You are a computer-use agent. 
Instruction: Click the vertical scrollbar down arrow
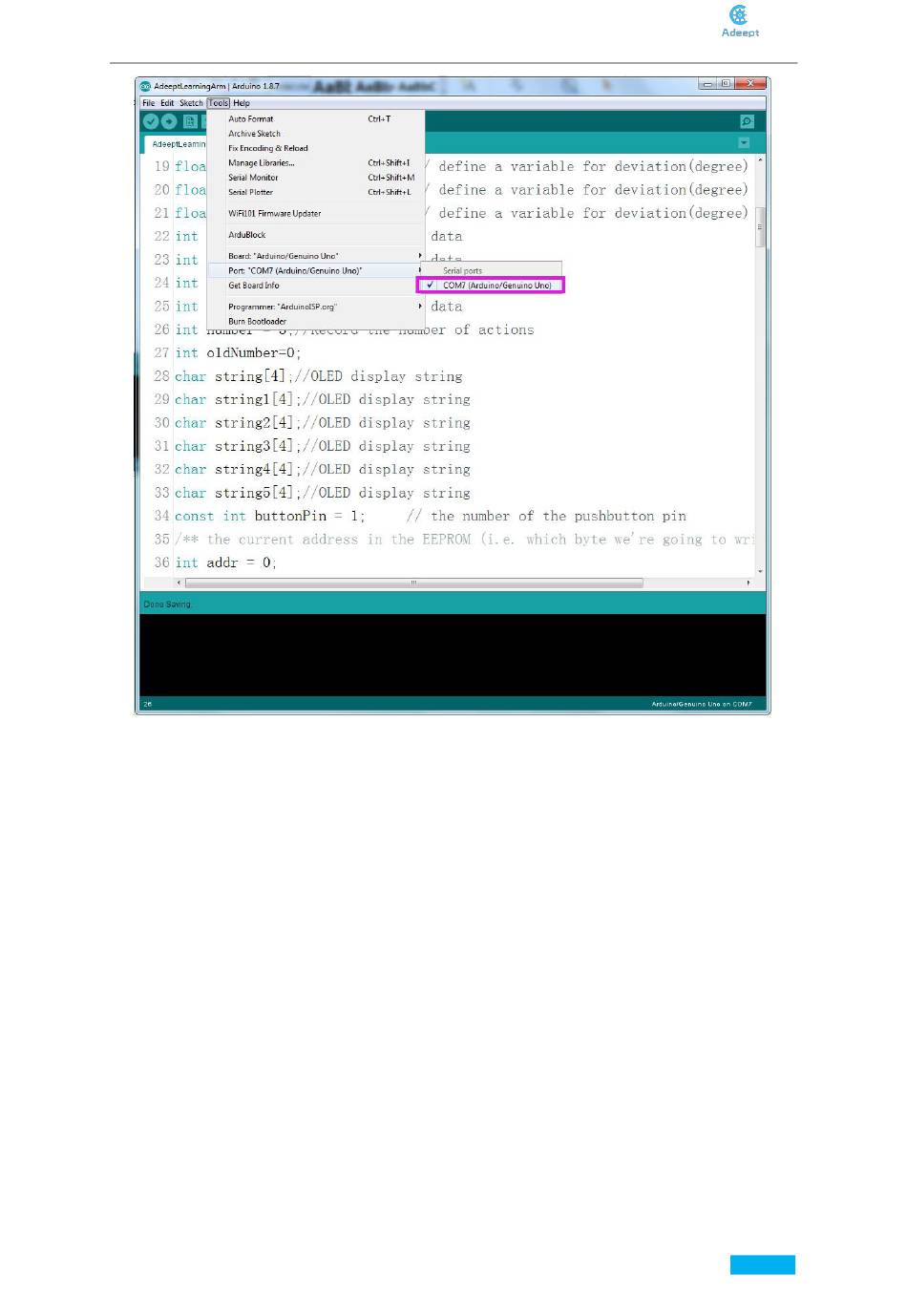760,571
